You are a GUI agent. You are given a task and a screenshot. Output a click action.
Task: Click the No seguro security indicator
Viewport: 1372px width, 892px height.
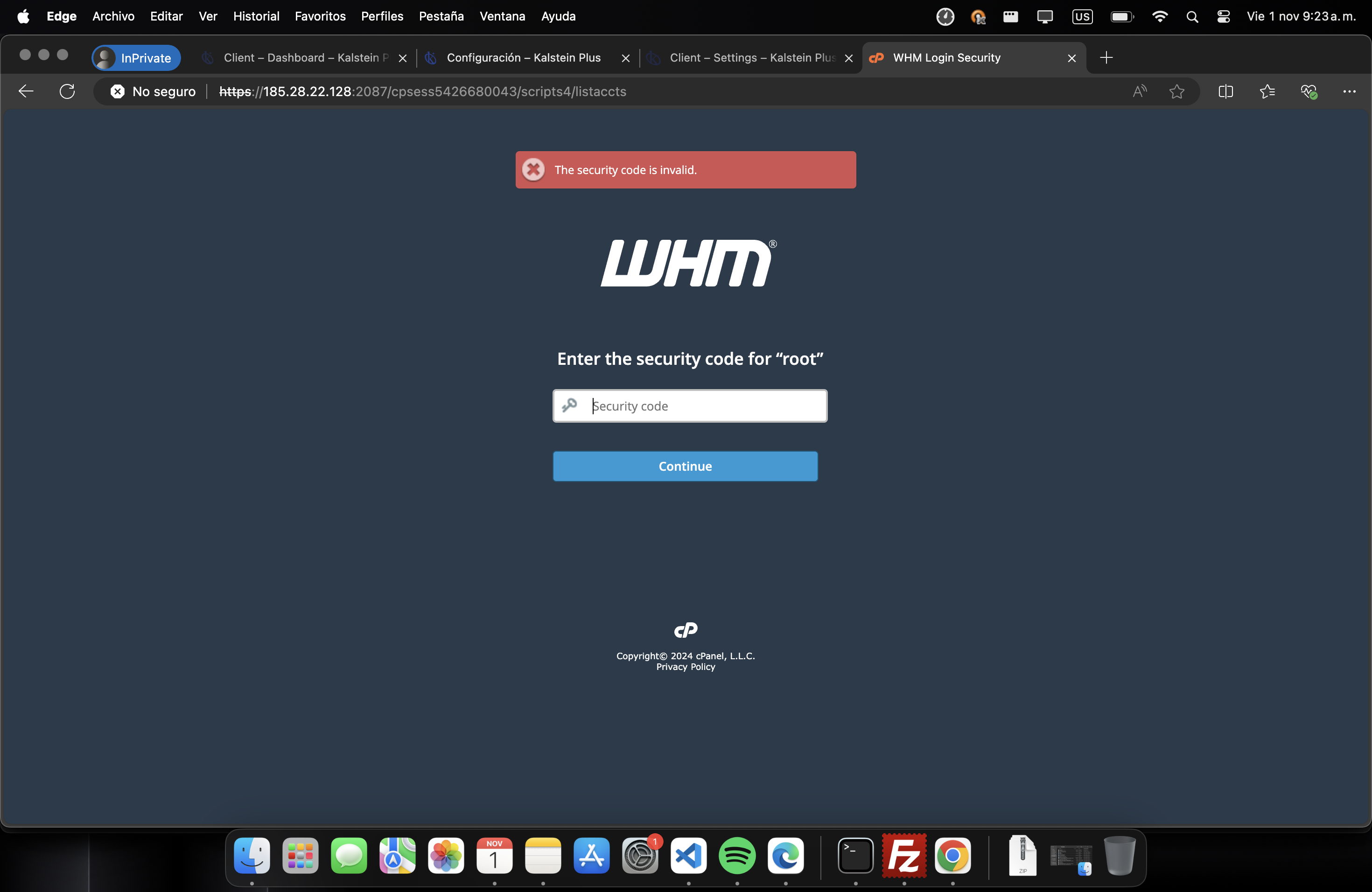tap(153, 91)
